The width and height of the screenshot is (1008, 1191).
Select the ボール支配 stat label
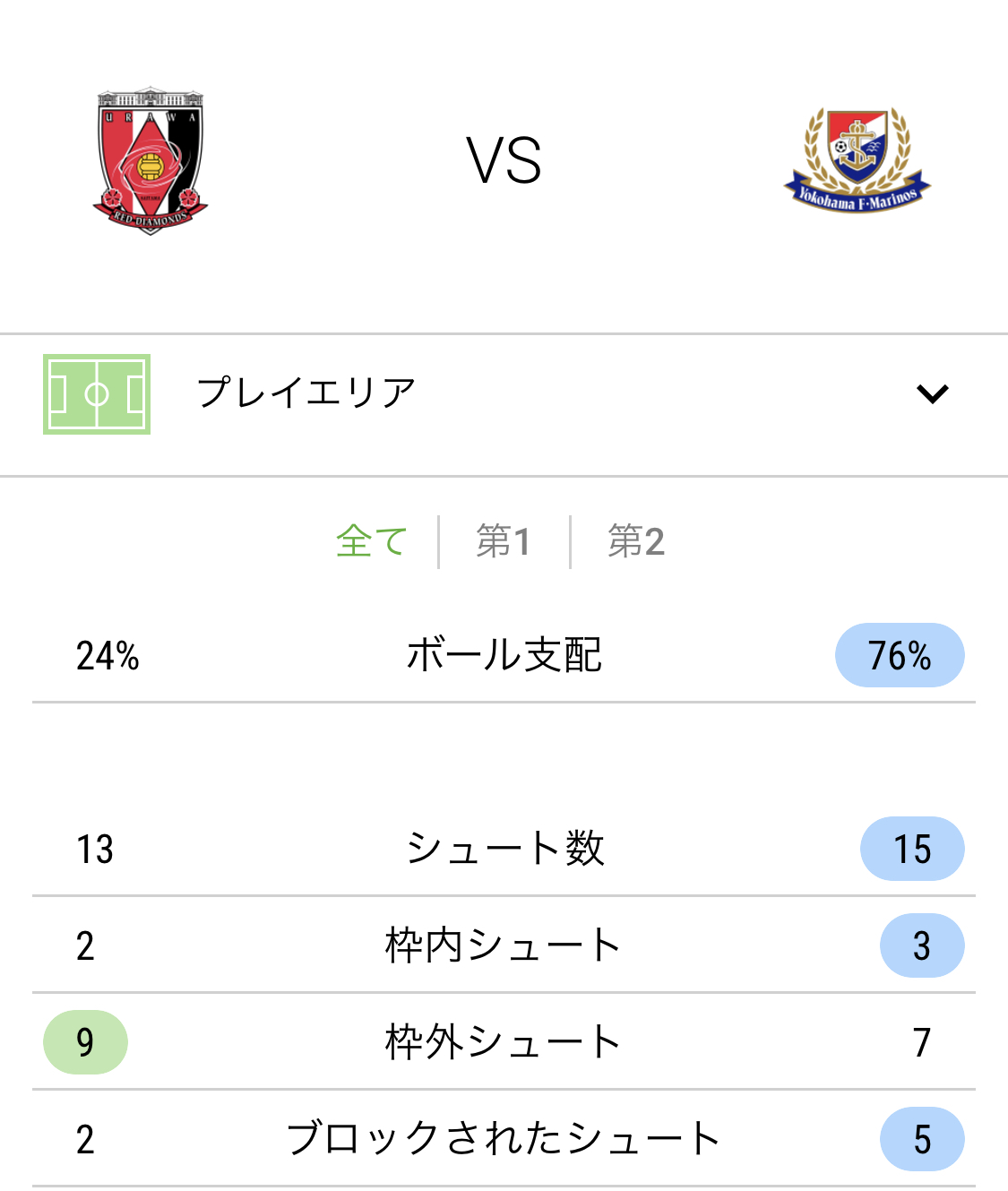click(x=504, y=655)
